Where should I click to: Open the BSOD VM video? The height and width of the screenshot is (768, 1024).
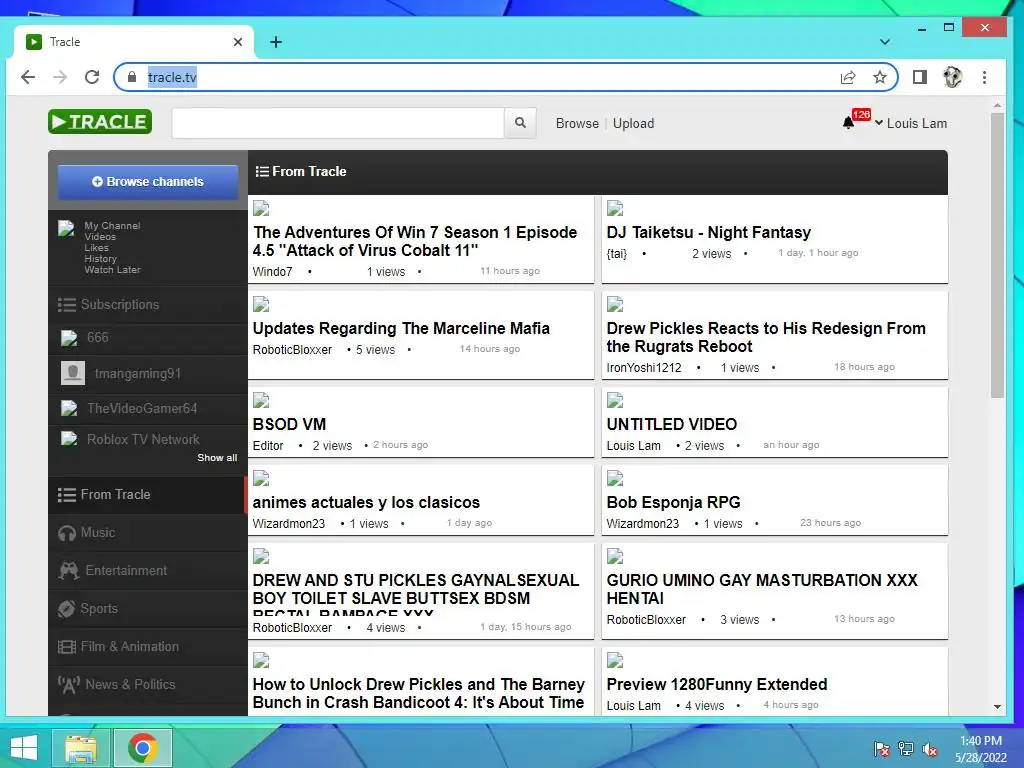[289, 424]
